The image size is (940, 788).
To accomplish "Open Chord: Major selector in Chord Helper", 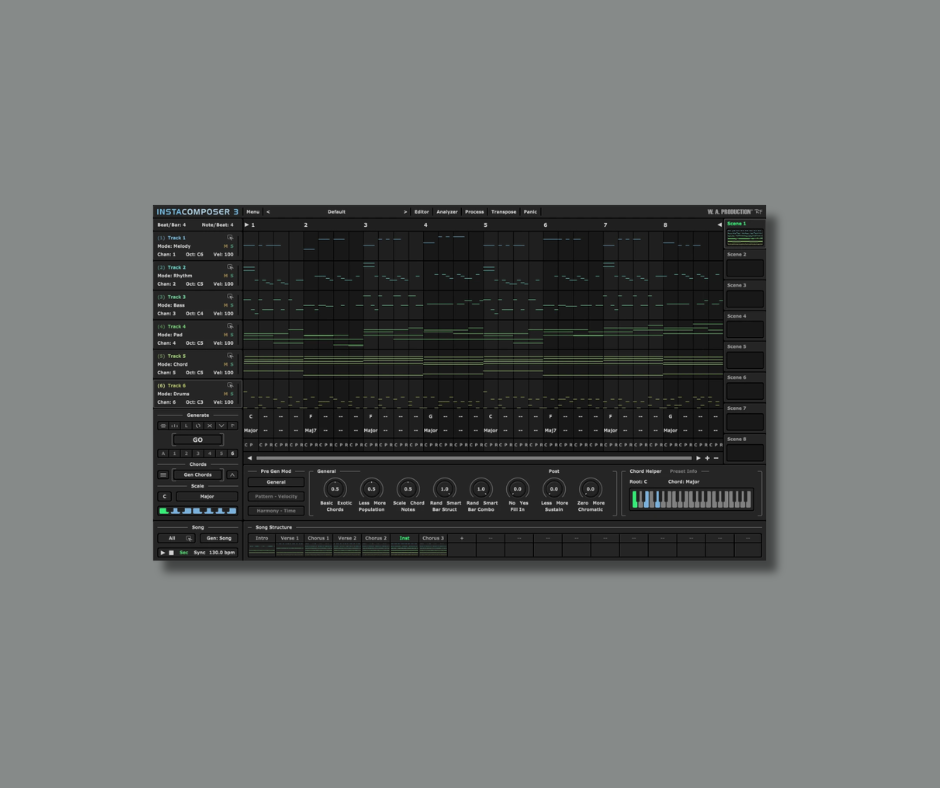I will pyautogui.click(x=683, y=482).
